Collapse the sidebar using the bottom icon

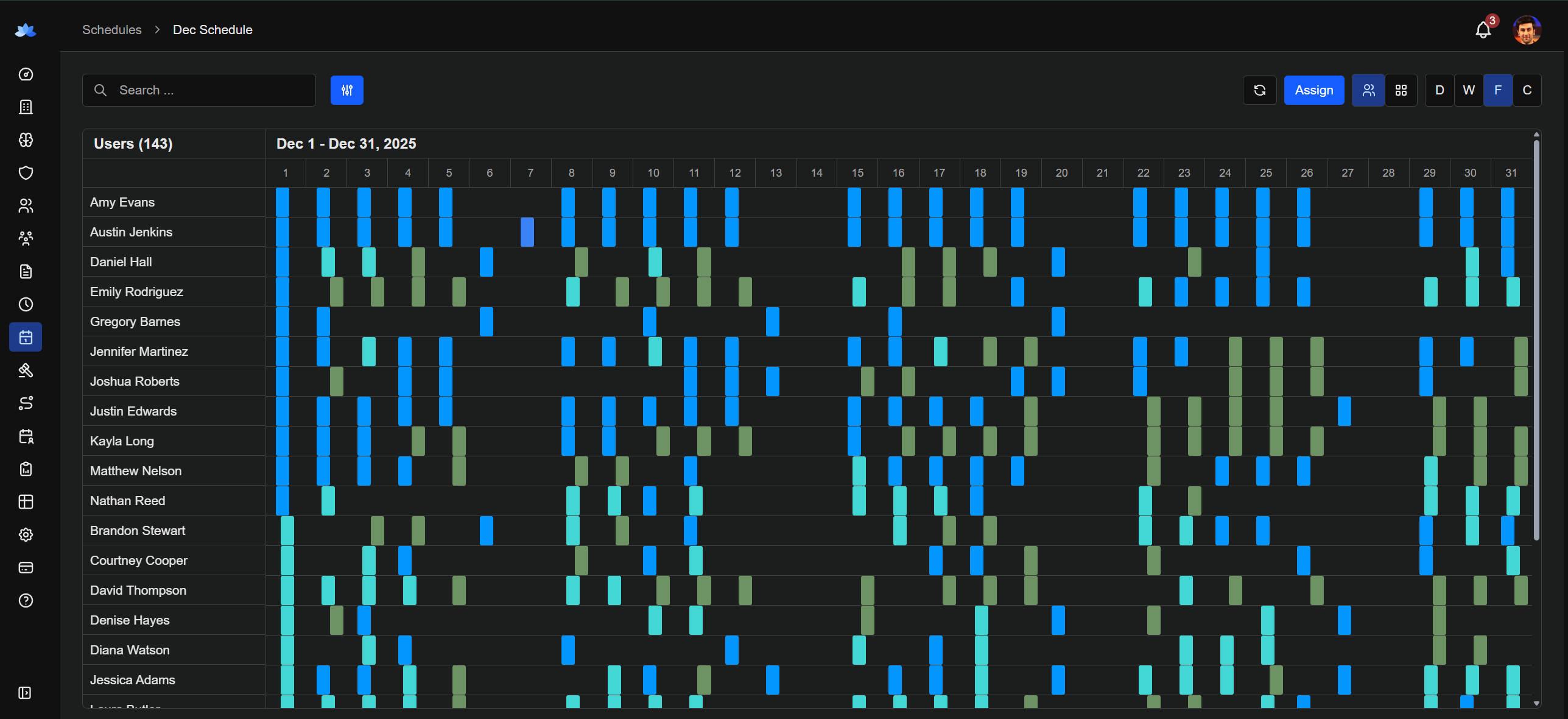(26, 693)
